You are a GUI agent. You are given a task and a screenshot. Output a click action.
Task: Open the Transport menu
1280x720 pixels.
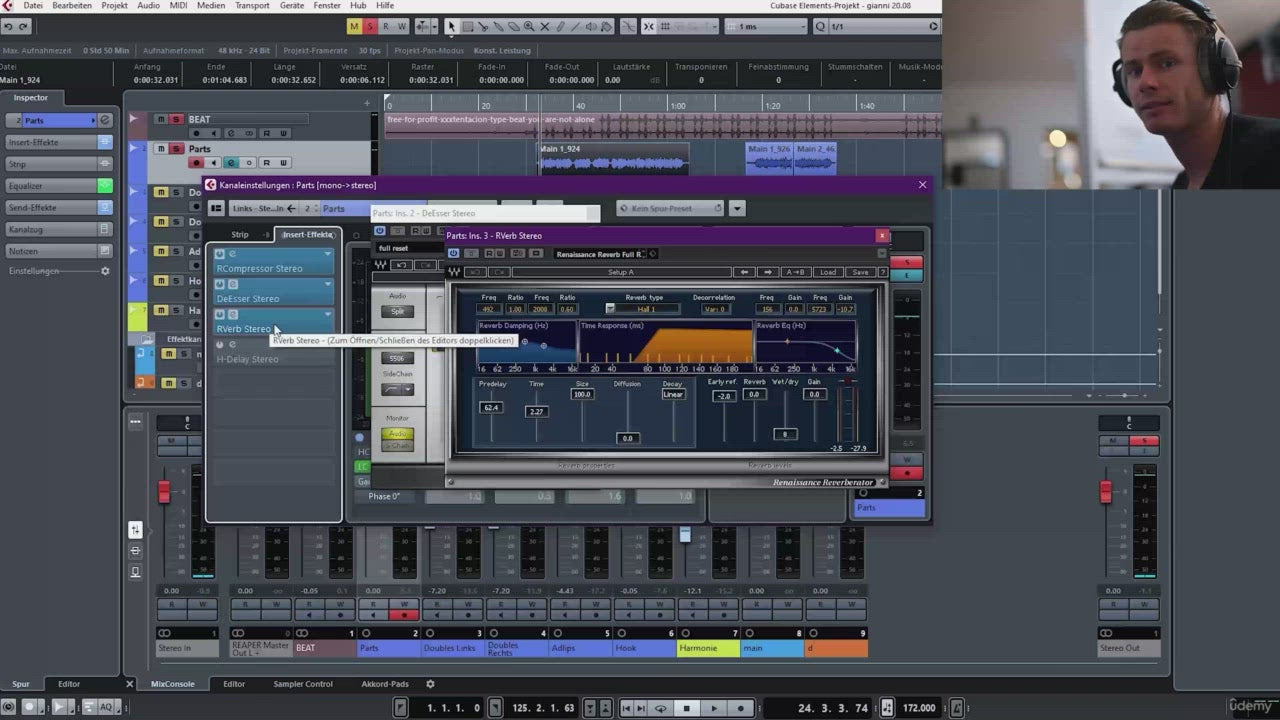(252, 6)
